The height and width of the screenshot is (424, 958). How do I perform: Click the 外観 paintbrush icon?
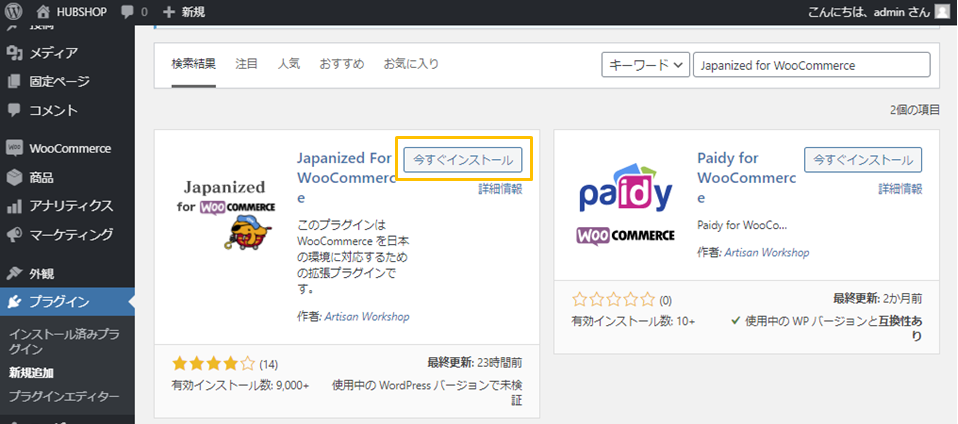(14, 274)
